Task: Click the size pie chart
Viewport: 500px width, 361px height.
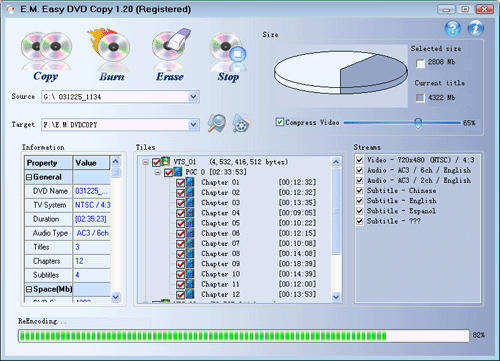Action: click(x=341, y=72)
